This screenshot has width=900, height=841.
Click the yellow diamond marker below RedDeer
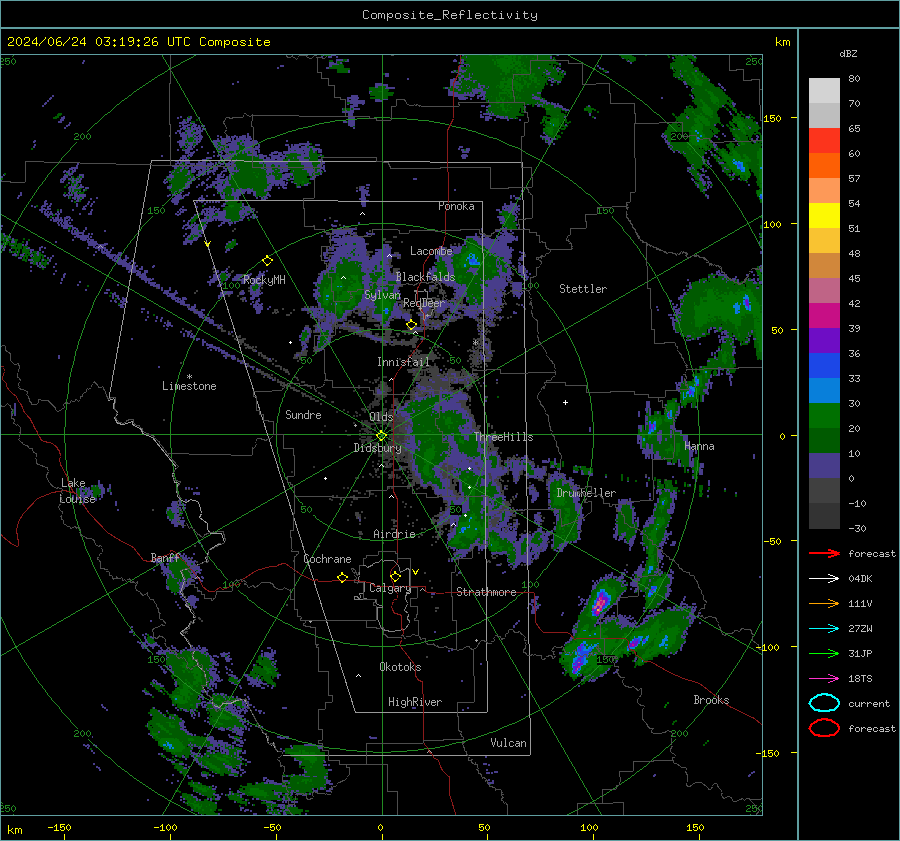411,325
